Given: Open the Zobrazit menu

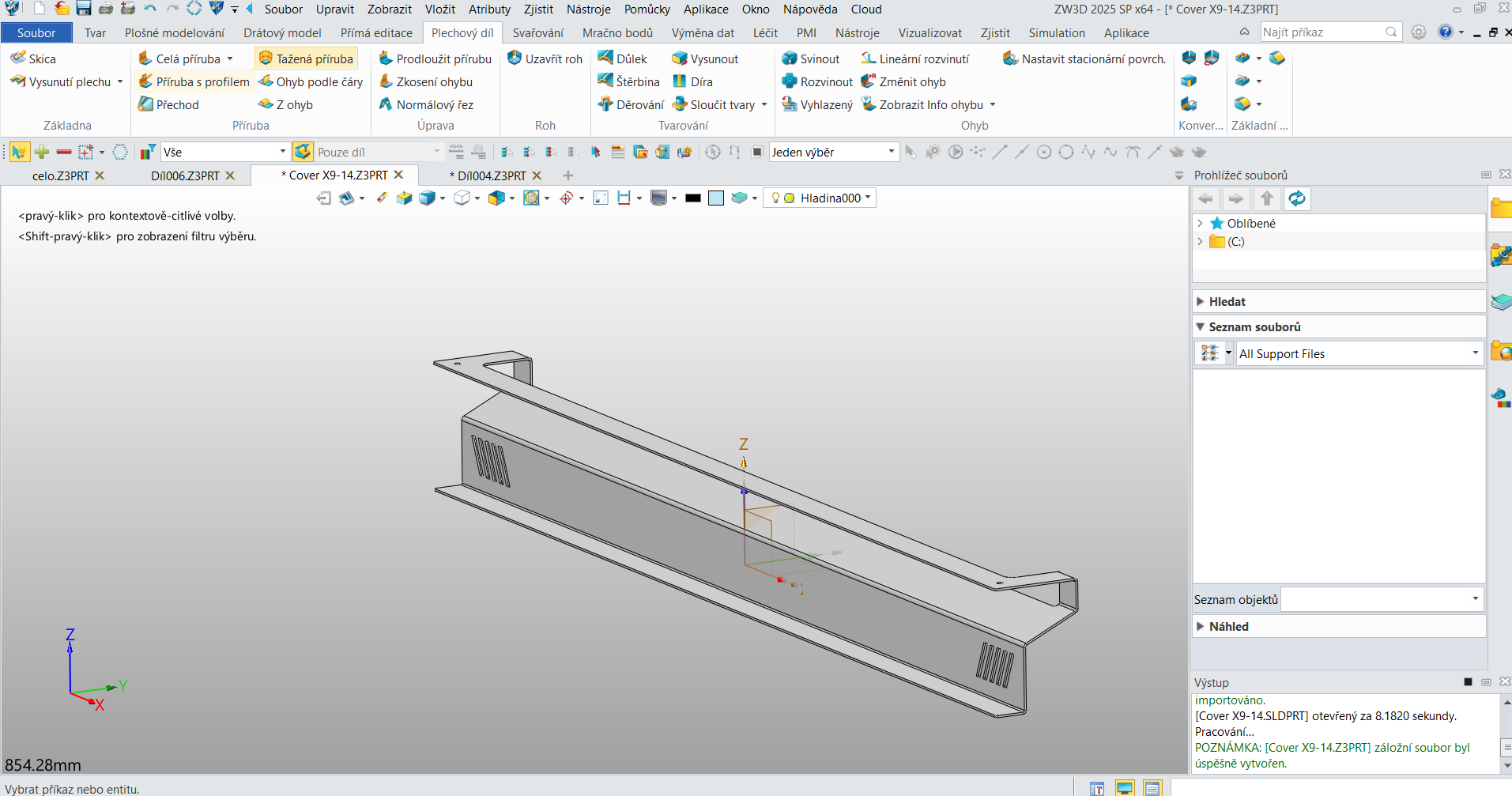Looking at the screenshot, I should (389, 9).
